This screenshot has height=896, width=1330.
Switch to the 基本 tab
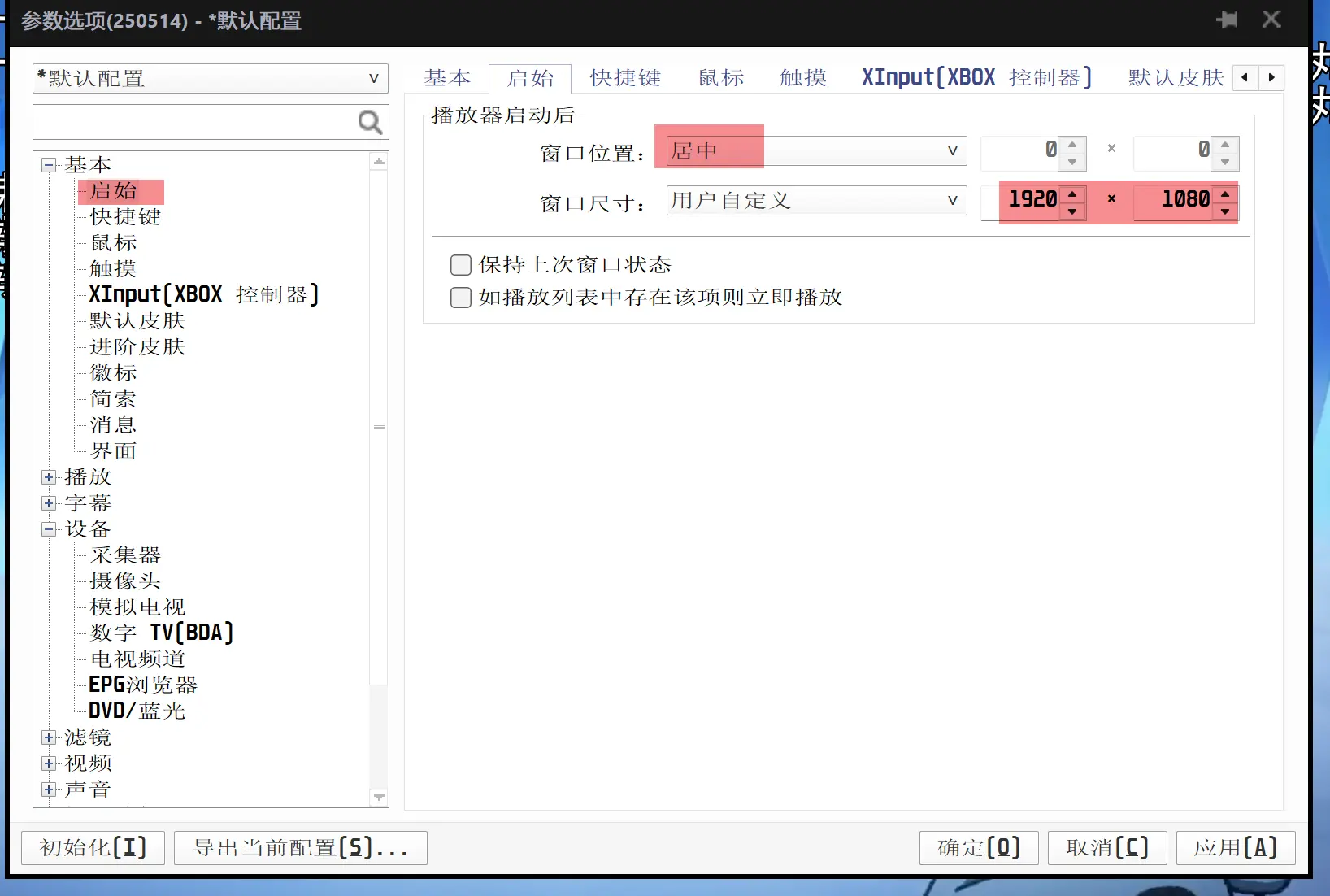(447, 78)
